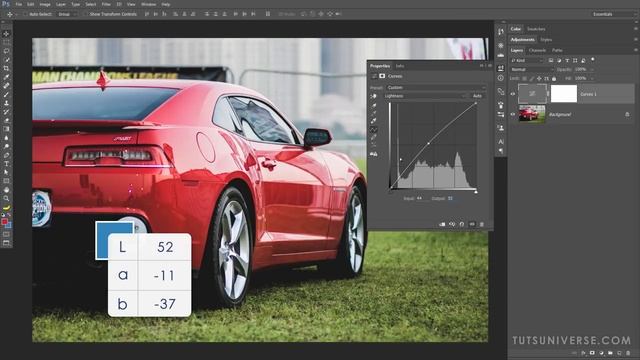Clip adjustment to layer below icon
The image size is (640, 360).
pyautogui.click(x=442, y=224)
